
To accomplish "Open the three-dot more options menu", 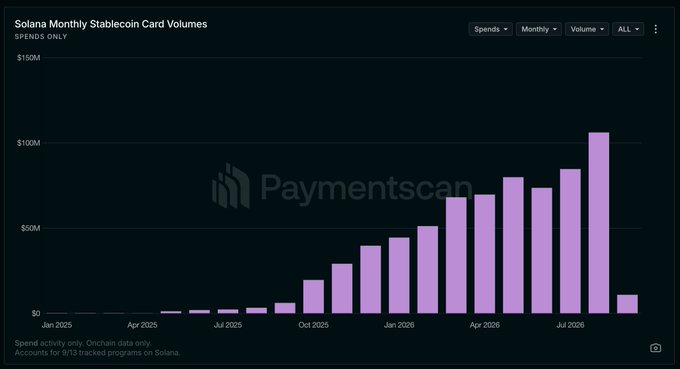I will pyautogui.click(x=655, y=29).
